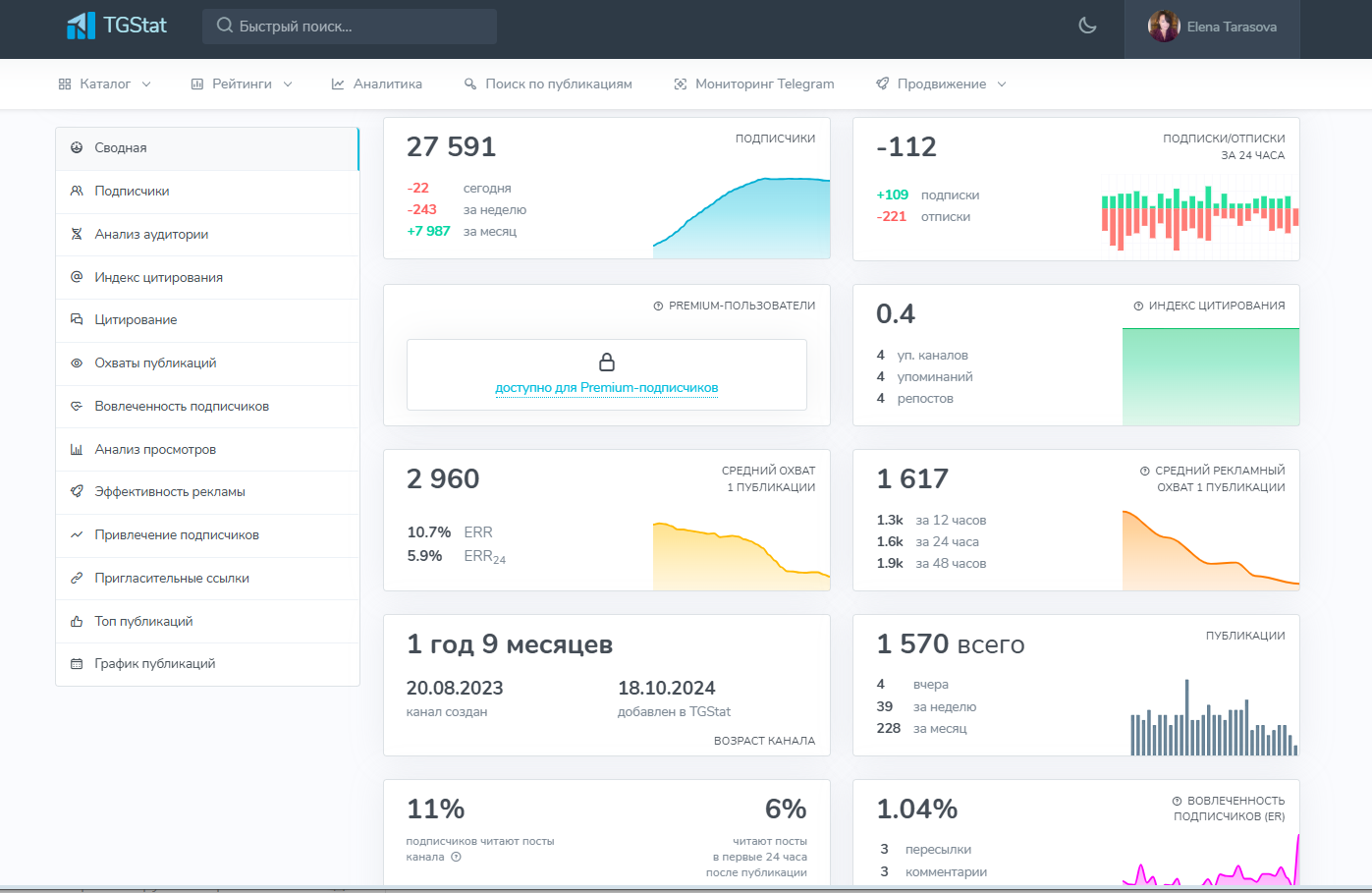Image resolution: width=1372 pixels, height=893 pixels.
Task: Expand the Рейтинги dropdown menu
Action: click(x=242, y=84)
